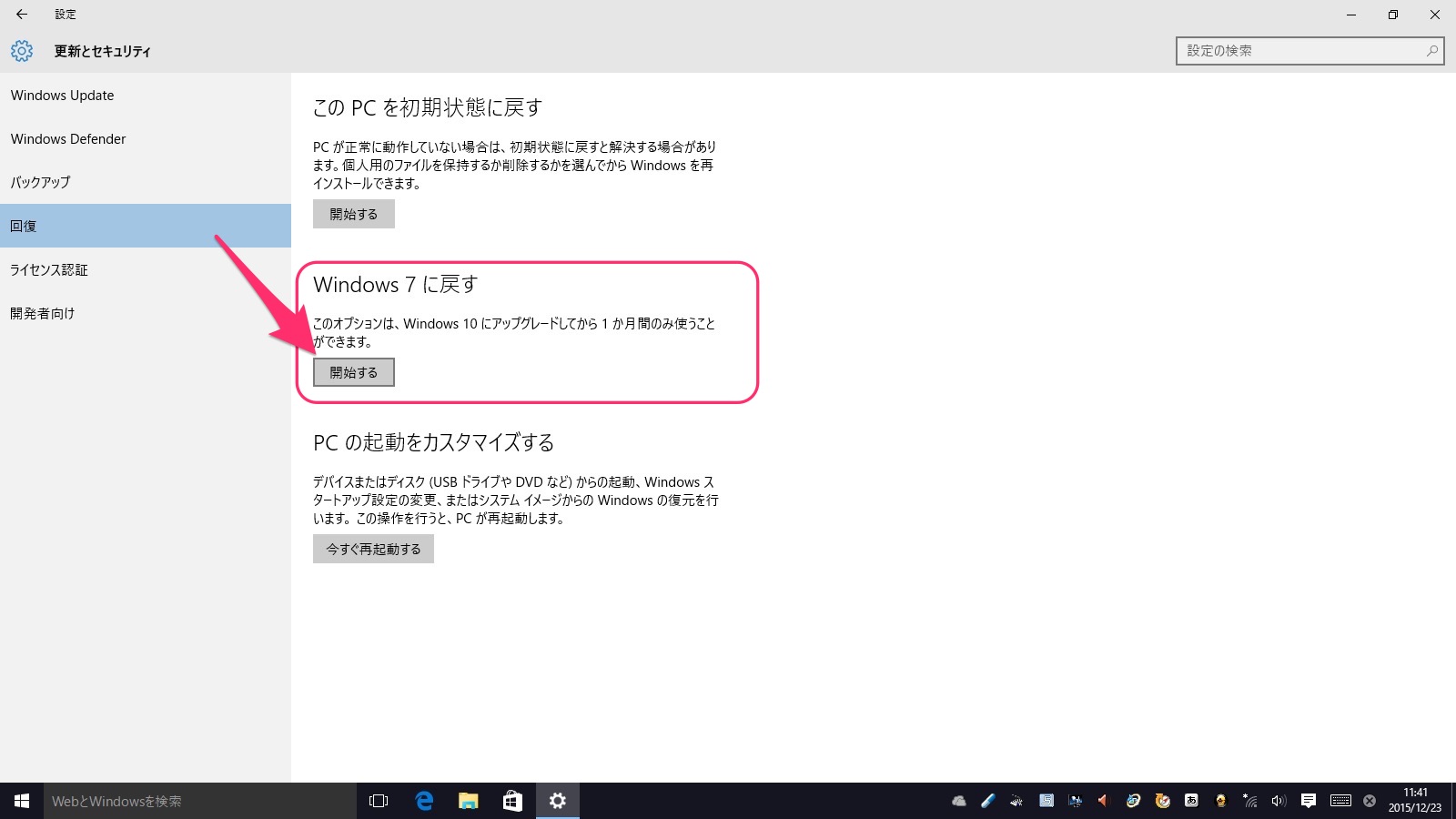Click the square S tray icon
Image resolution: width=1456 pixels, height=819 pixels.
tap(1046, 801)
